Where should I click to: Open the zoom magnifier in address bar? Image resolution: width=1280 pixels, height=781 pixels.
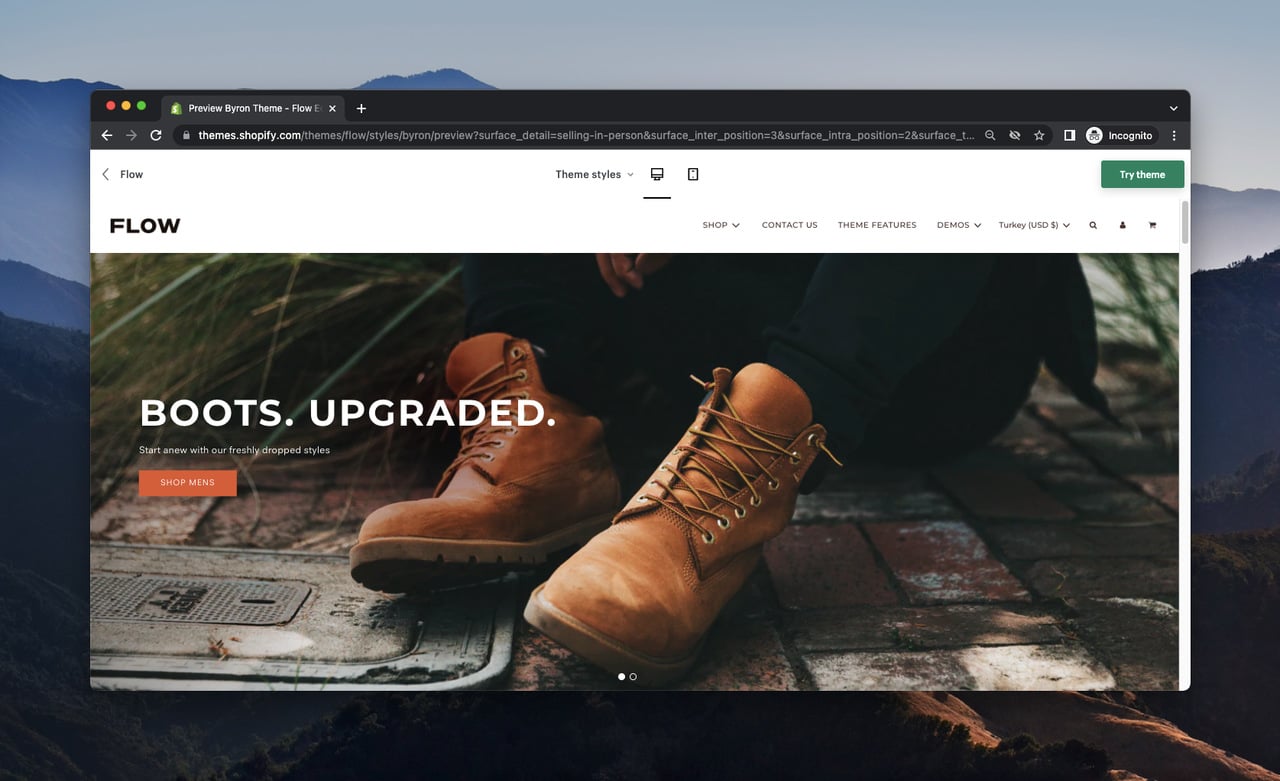tap(990, 135)
